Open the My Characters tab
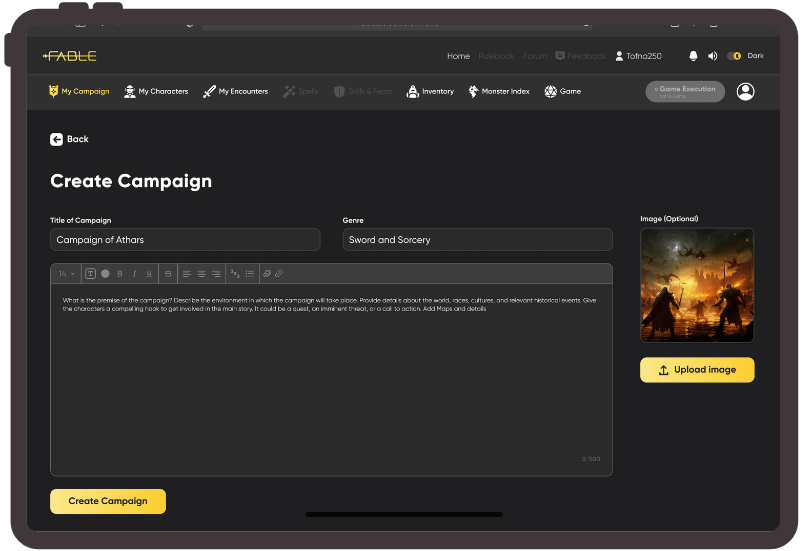The image size is (803, 551). pos(156,92)
